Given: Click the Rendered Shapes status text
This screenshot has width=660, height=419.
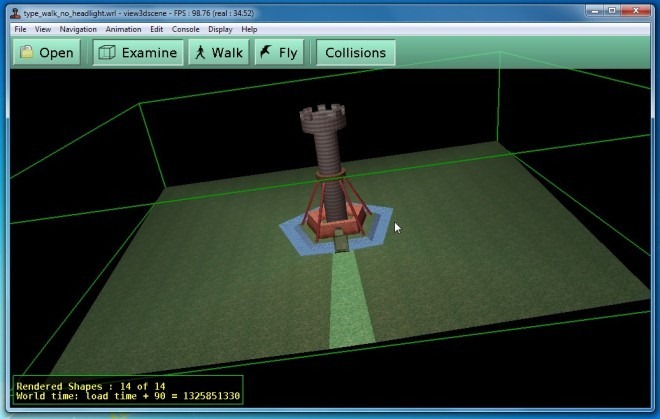Looking at the screenshot, I should 90,386.
